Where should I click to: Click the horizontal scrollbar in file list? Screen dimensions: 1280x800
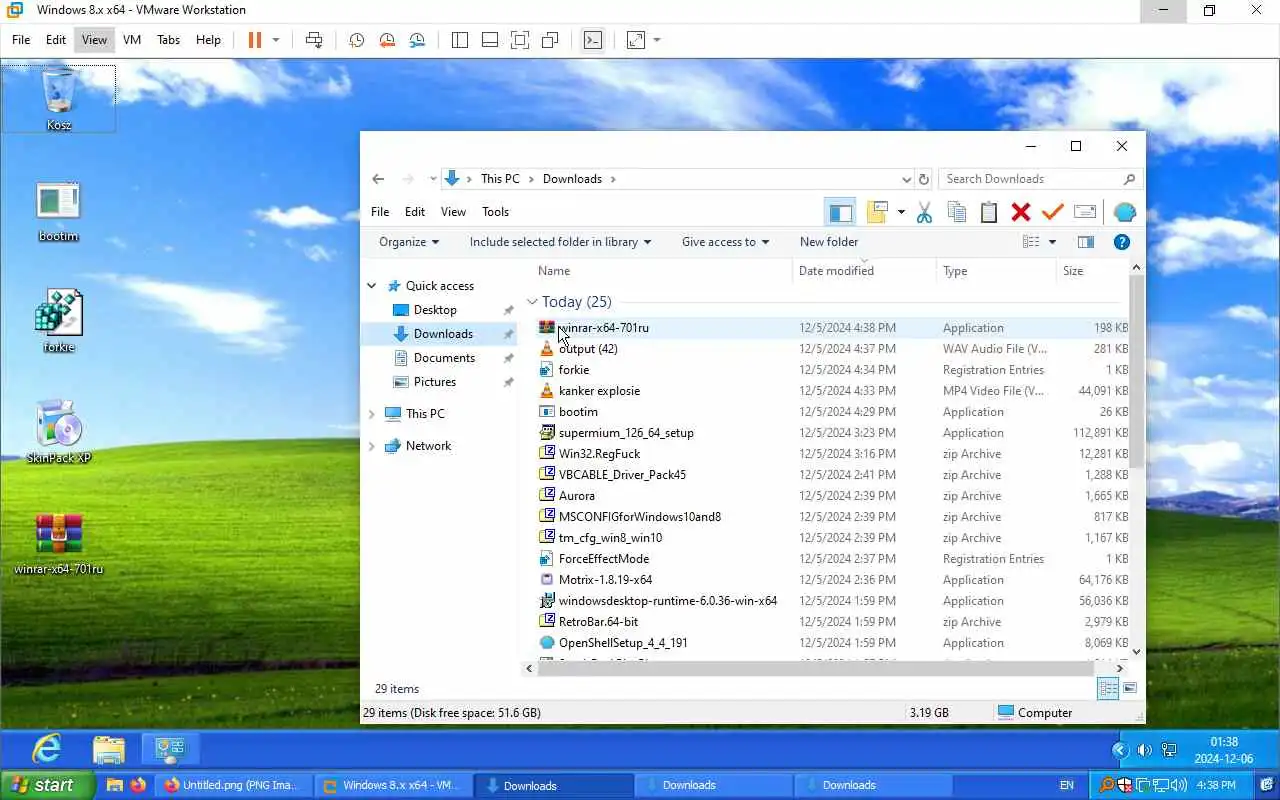815,668
